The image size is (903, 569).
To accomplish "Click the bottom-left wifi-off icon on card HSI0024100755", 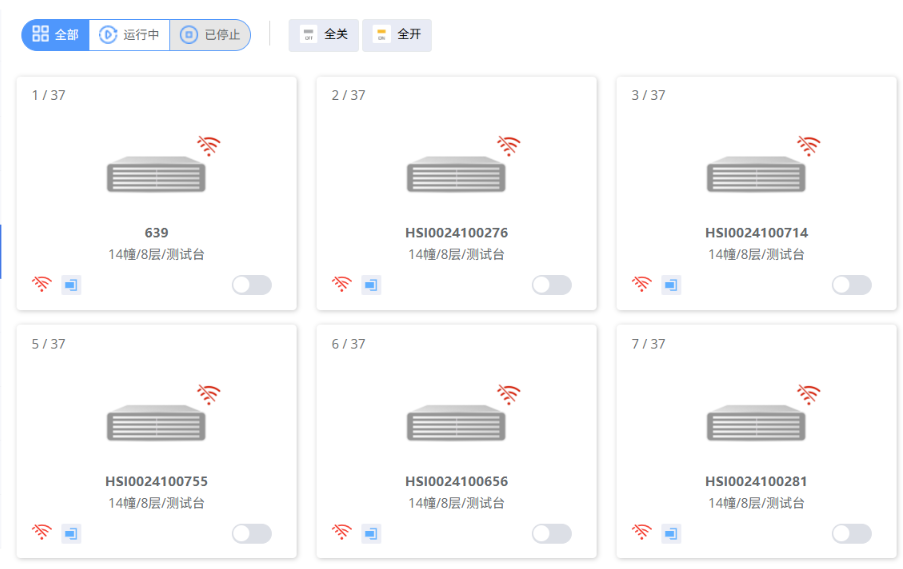I will tap(42, 533).
